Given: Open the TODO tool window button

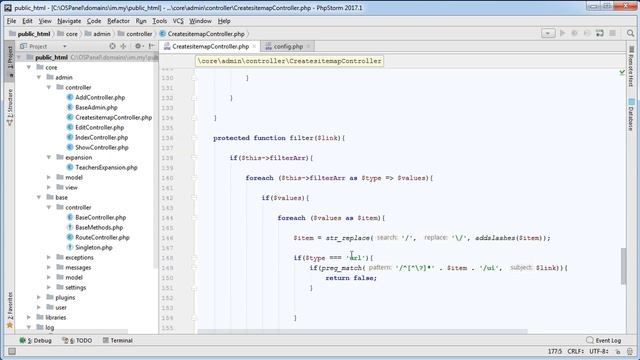Looking at the screenshot, I should (77, 340).
